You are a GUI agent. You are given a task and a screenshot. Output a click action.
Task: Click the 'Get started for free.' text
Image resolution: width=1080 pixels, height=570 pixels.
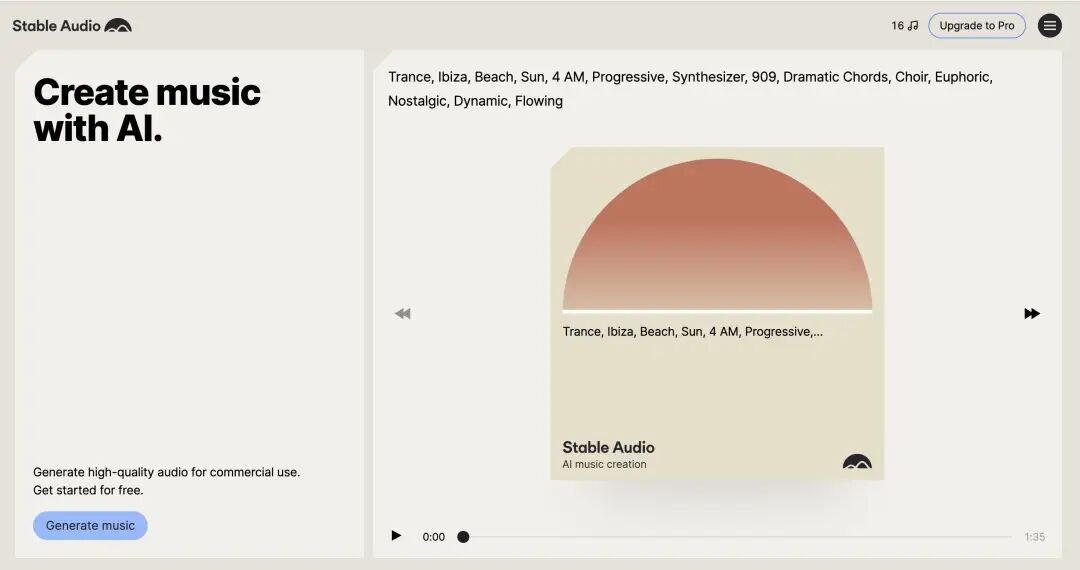(x=88, y=490)
